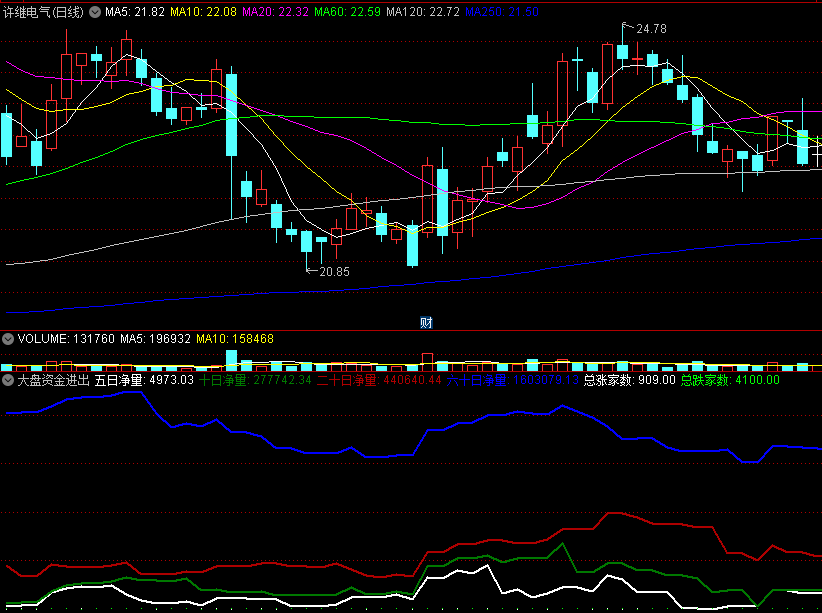Click the 20.85 low price marker

(334, 272)
